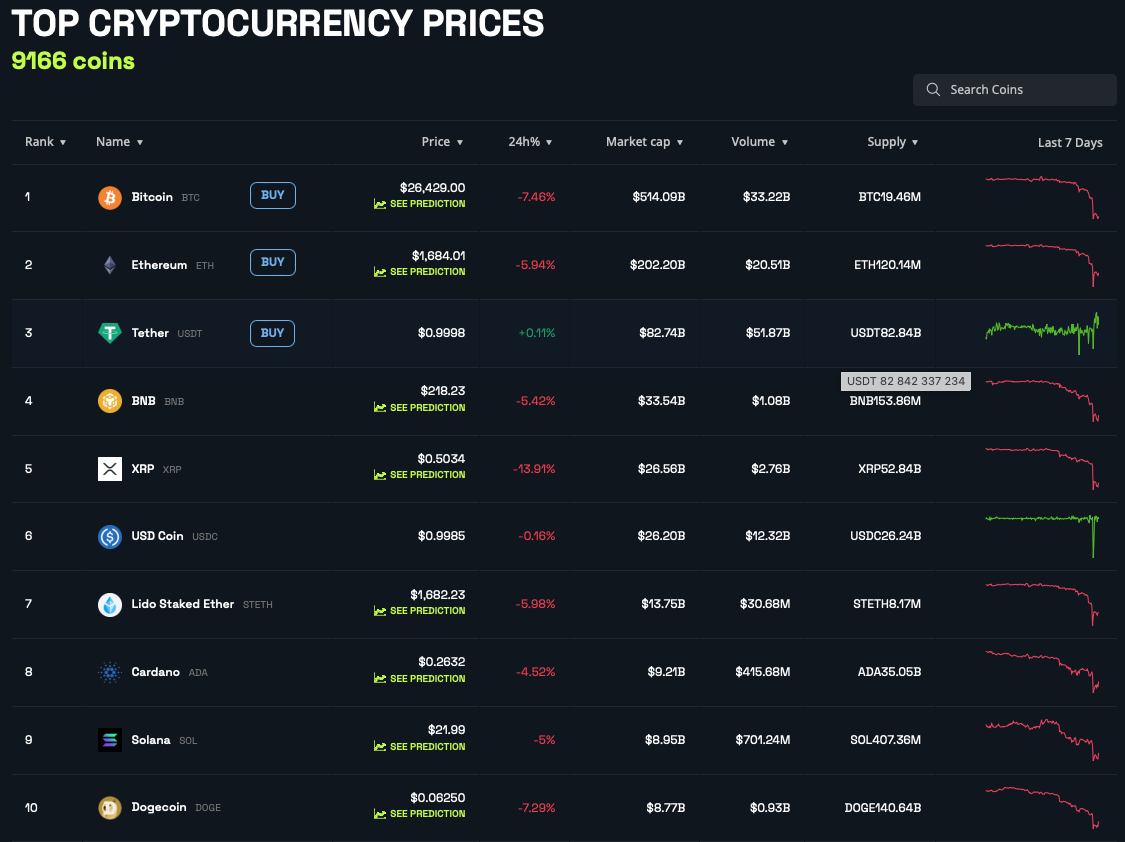1125x842 pixels.
Task: Sort the table by Price column
Action: (442, 142)
